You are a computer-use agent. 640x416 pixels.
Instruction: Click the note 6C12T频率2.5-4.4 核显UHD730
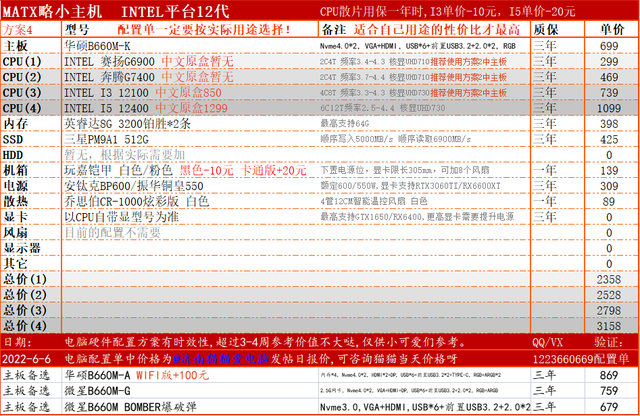pos(383,108)
